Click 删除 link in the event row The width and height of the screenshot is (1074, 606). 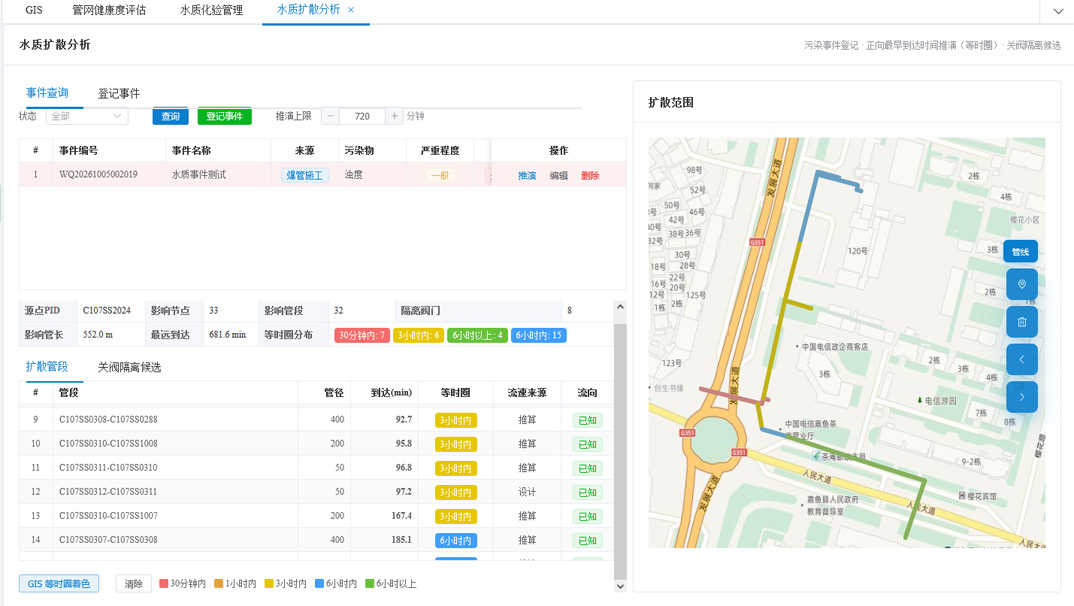point(590,175)
